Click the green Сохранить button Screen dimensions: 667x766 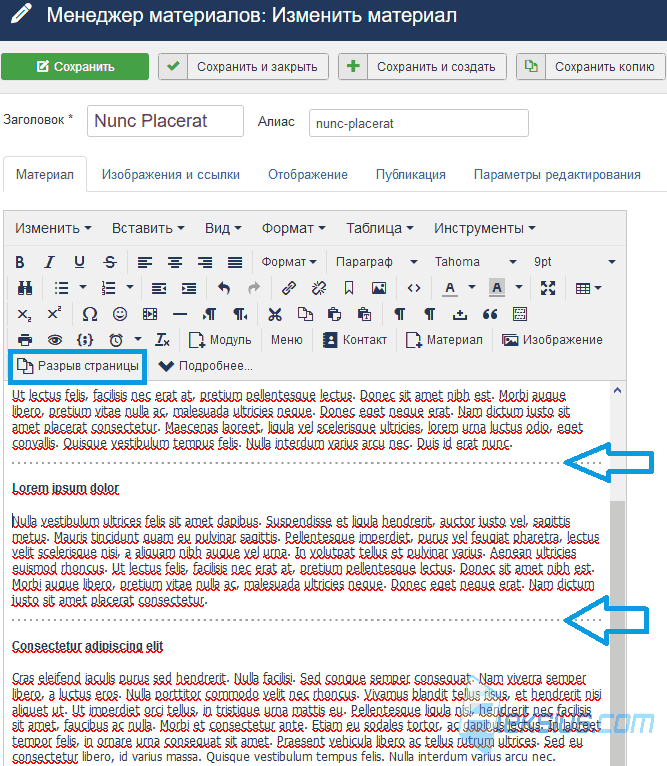tap(75, 66)
